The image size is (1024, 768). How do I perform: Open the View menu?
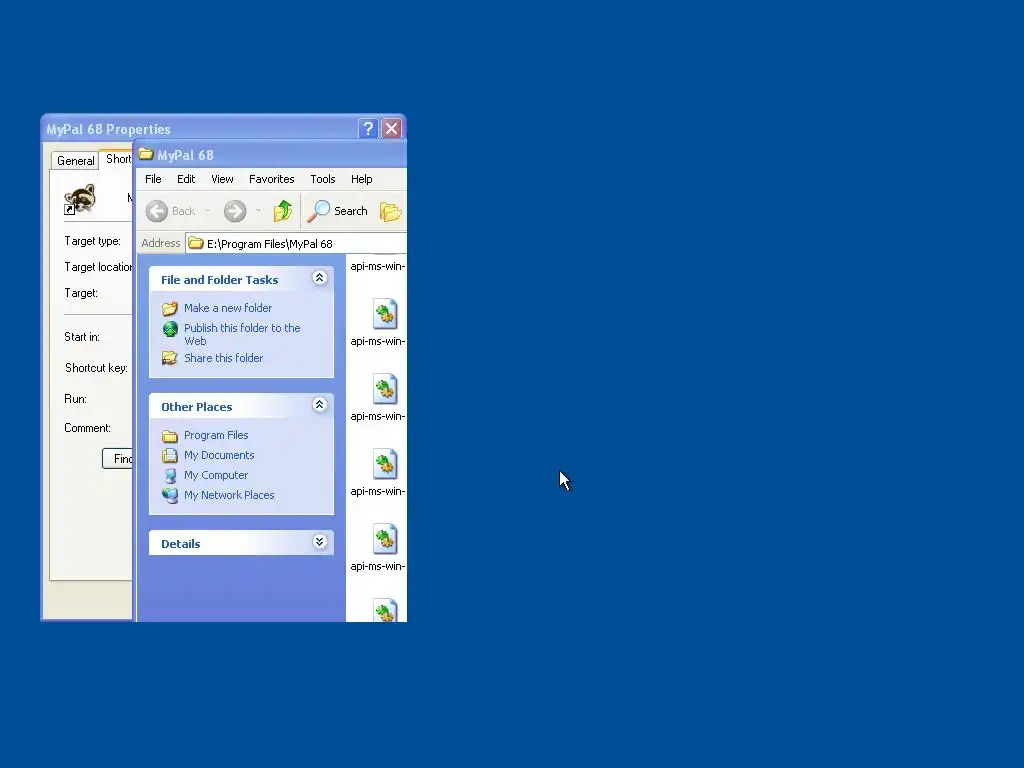[x=222, y=179]
